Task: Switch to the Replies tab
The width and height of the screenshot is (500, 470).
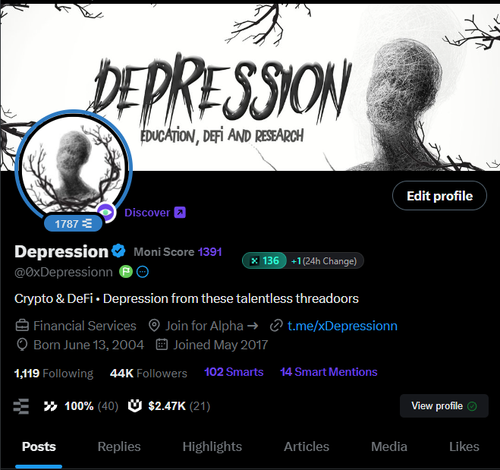Action: pos(119,446)
